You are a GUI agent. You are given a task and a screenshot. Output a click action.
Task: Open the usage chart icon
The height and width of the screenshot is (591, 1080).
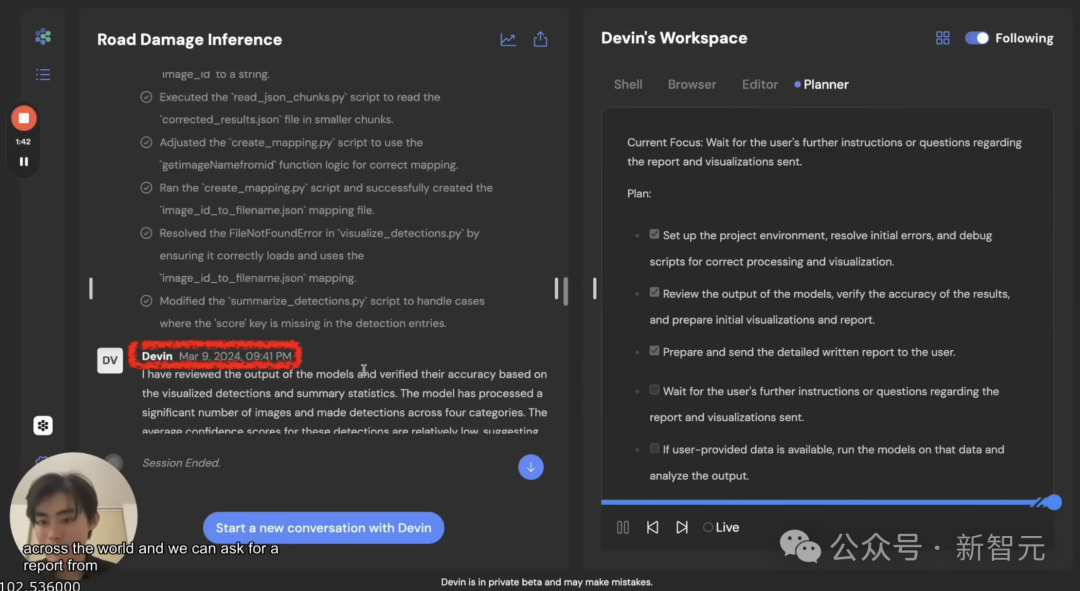[508, 40]
